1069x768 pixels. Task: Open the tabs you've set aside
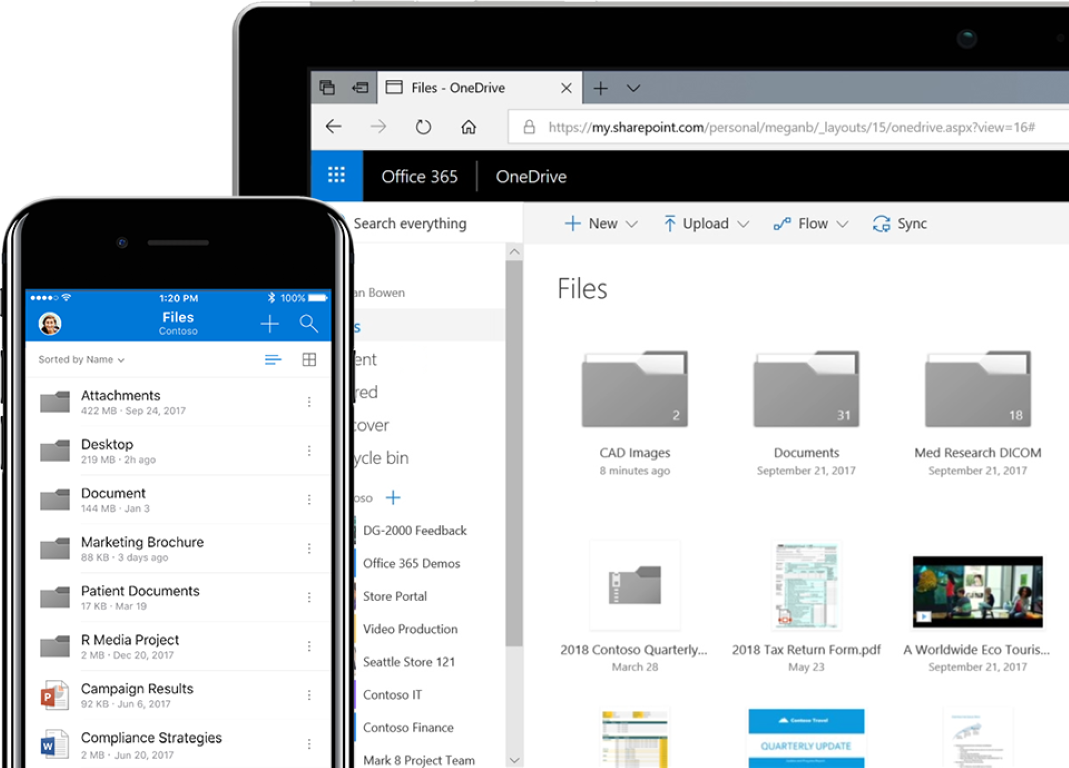327,87
